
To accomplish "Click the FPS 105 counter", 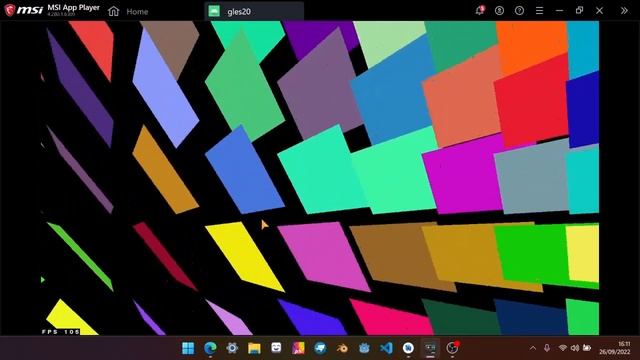I will pyautogui.click(x=60, y=332).
